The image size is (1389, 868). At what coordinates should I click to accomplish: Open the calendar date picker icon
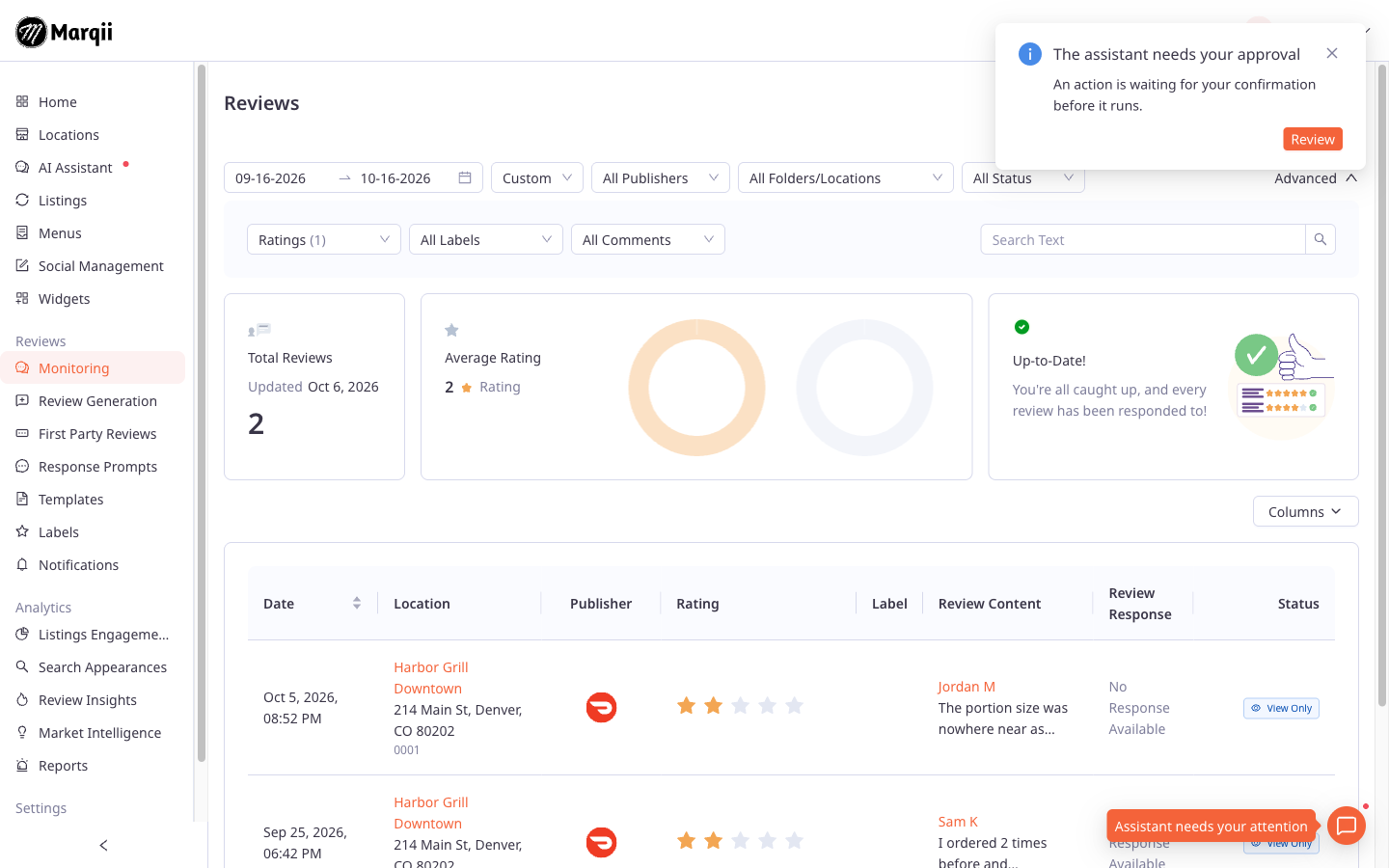pyautogui.click(x=465, y=177)
